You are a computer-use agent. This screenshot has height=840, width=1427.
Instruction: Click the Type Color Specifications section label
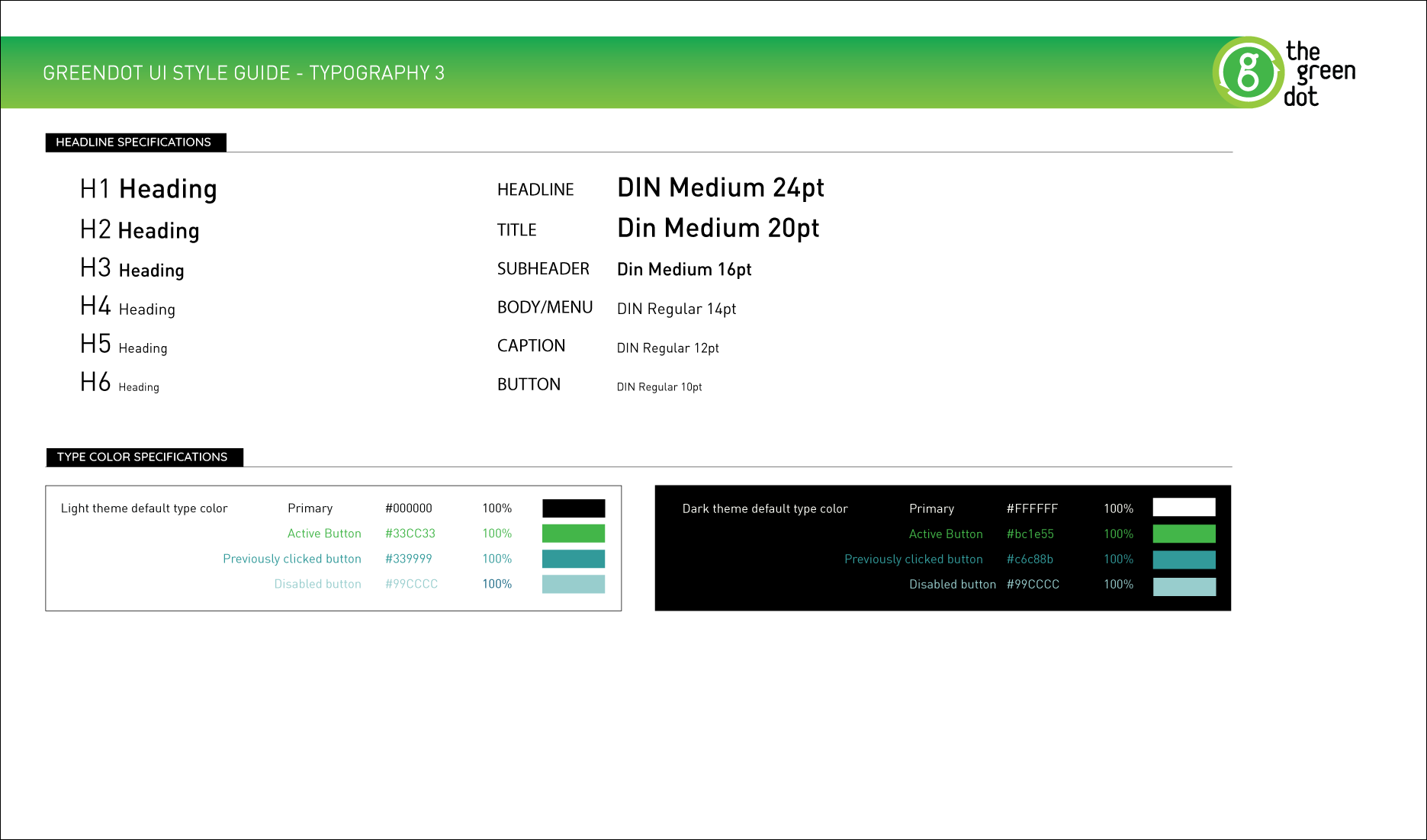pos(143,457)
